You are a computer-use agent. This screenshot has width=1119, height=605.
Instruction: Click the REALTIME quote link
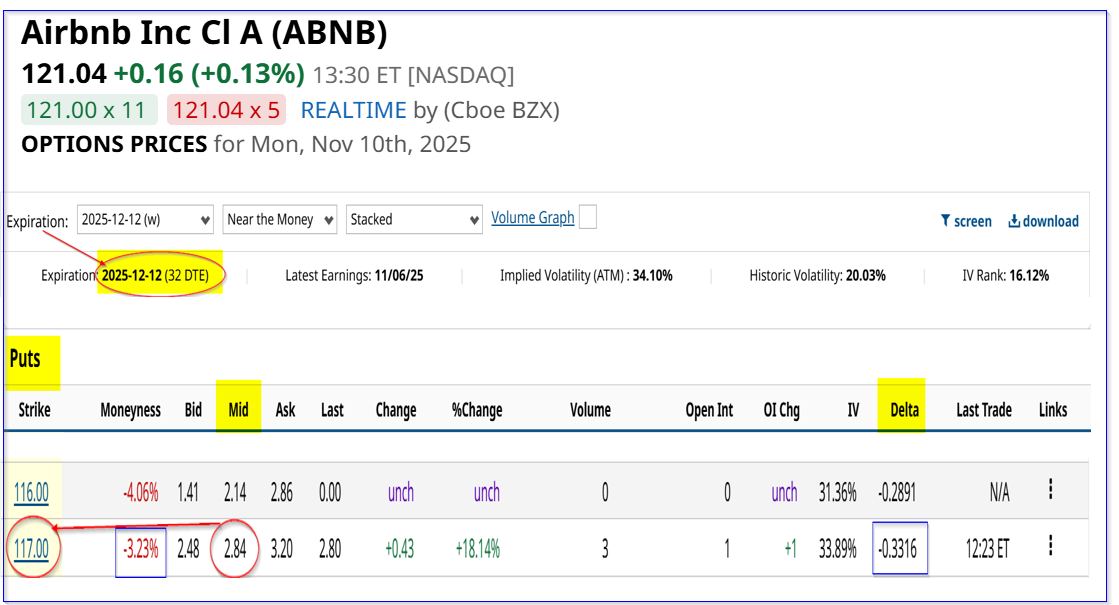tap(353, 110)
